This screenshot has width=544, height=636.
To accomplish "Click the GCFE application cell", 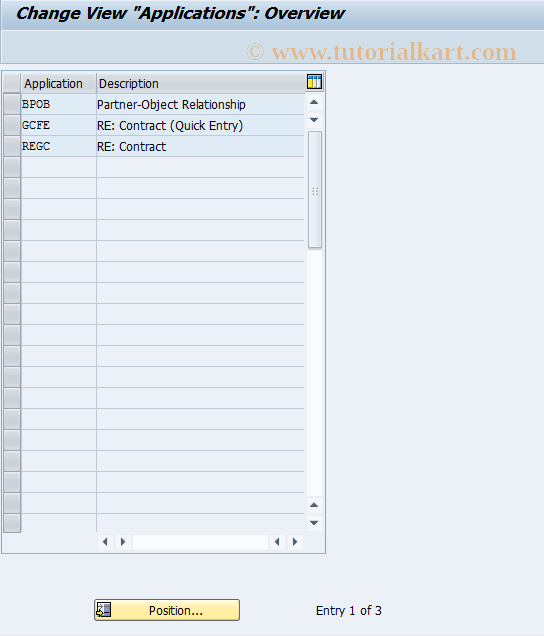I will click(58, 125).
